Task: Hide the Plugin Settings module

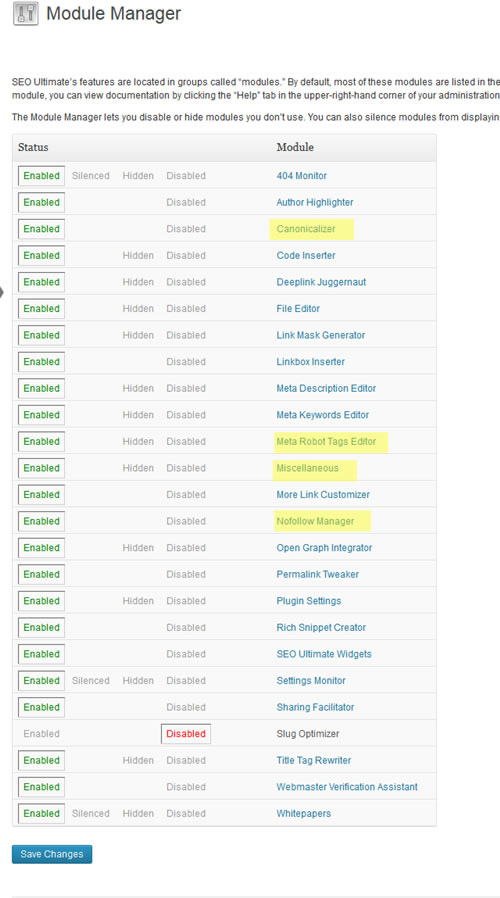Action: coord(138,601)
